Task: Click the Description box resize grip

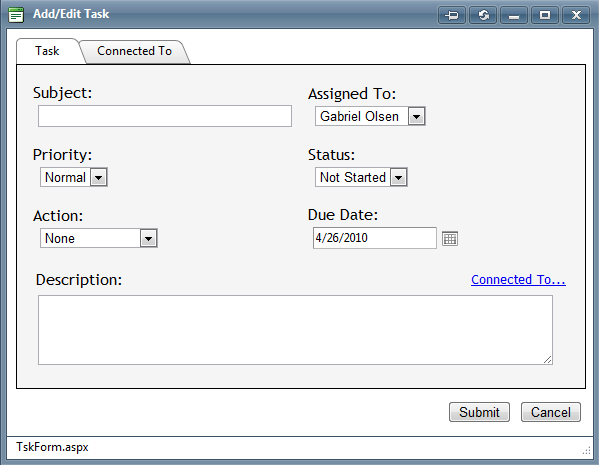Action: tap(547, 360)
